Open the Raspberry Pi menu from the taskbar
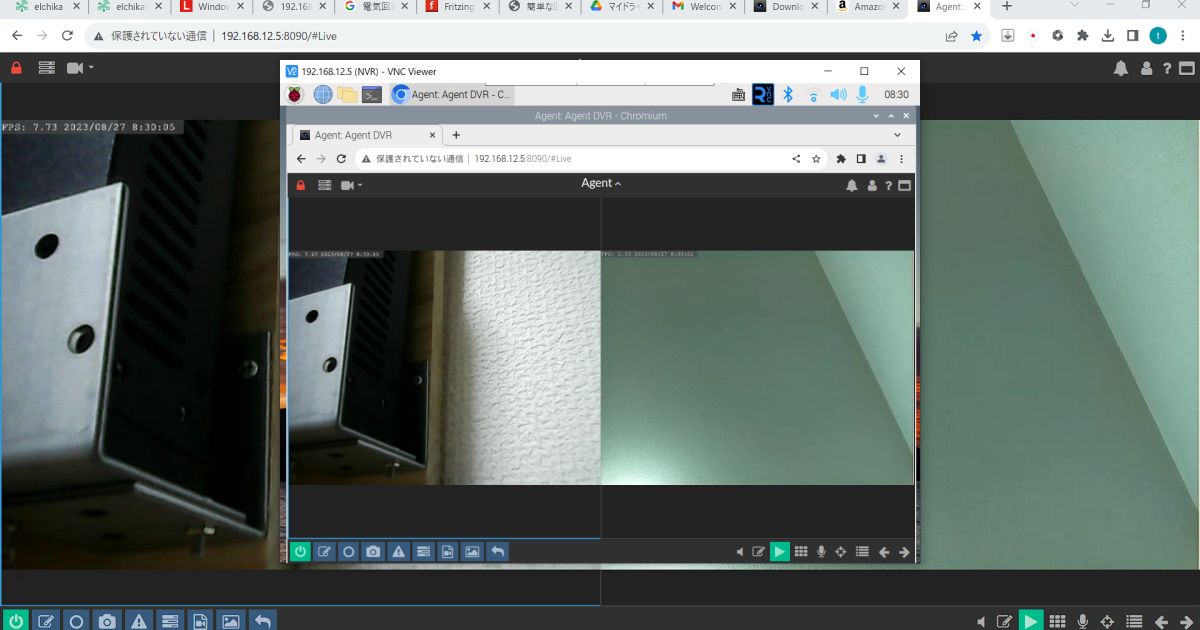 tap(292, 94)
